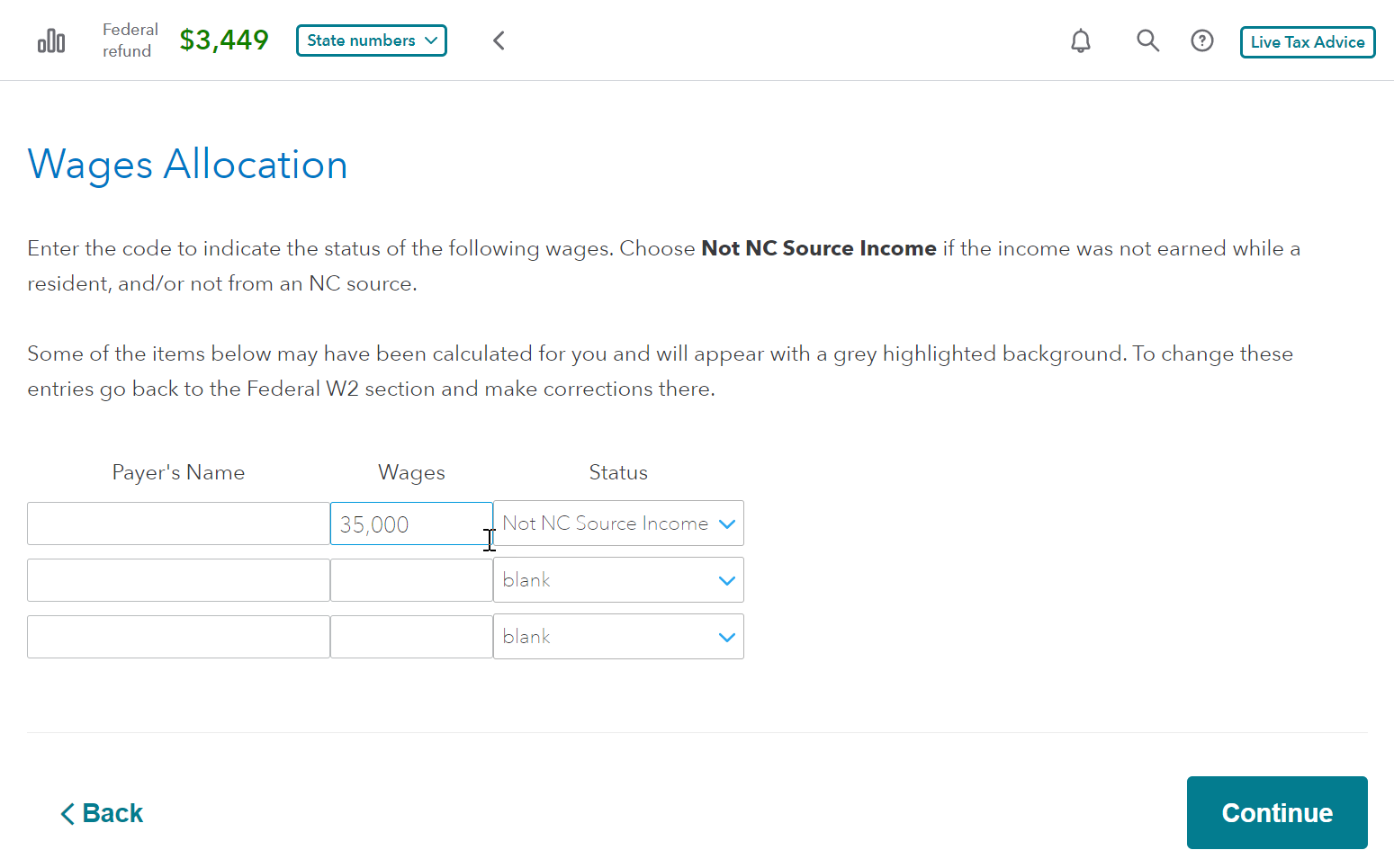Click the Federal refund label
The height and width of the screenshot is (868, 1394).
pos(130,40)
